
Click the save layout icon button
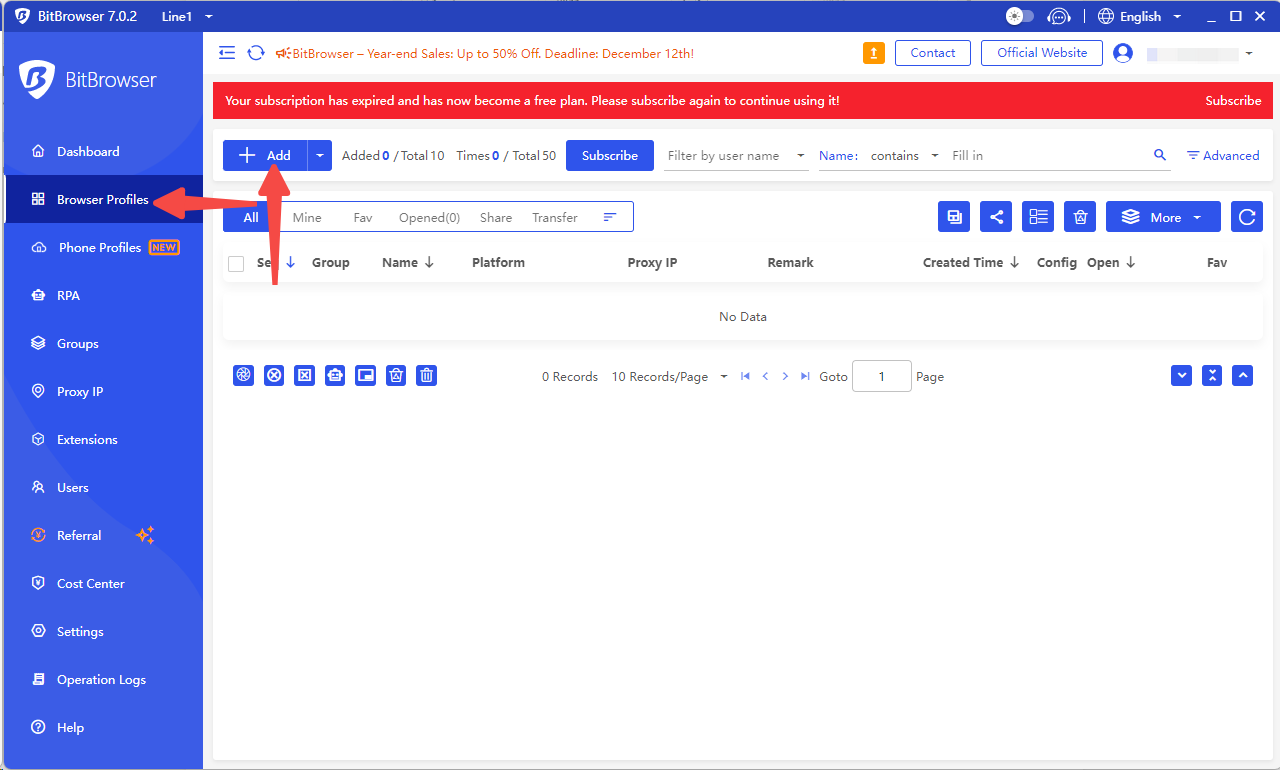point(954,217)
